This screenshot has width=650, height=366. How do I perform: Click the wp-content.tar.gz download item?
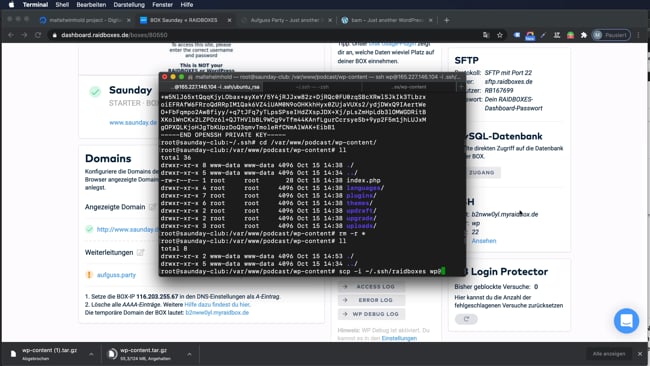(x=143, y=354)
